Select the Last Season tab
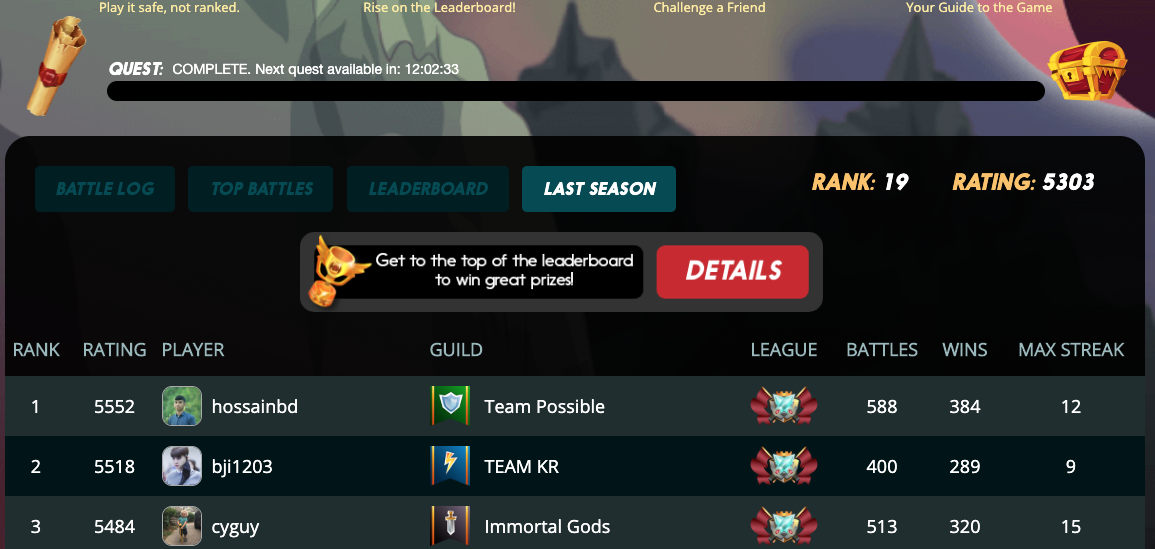This screenshot has width=1155, height=549. pos(599,189)
